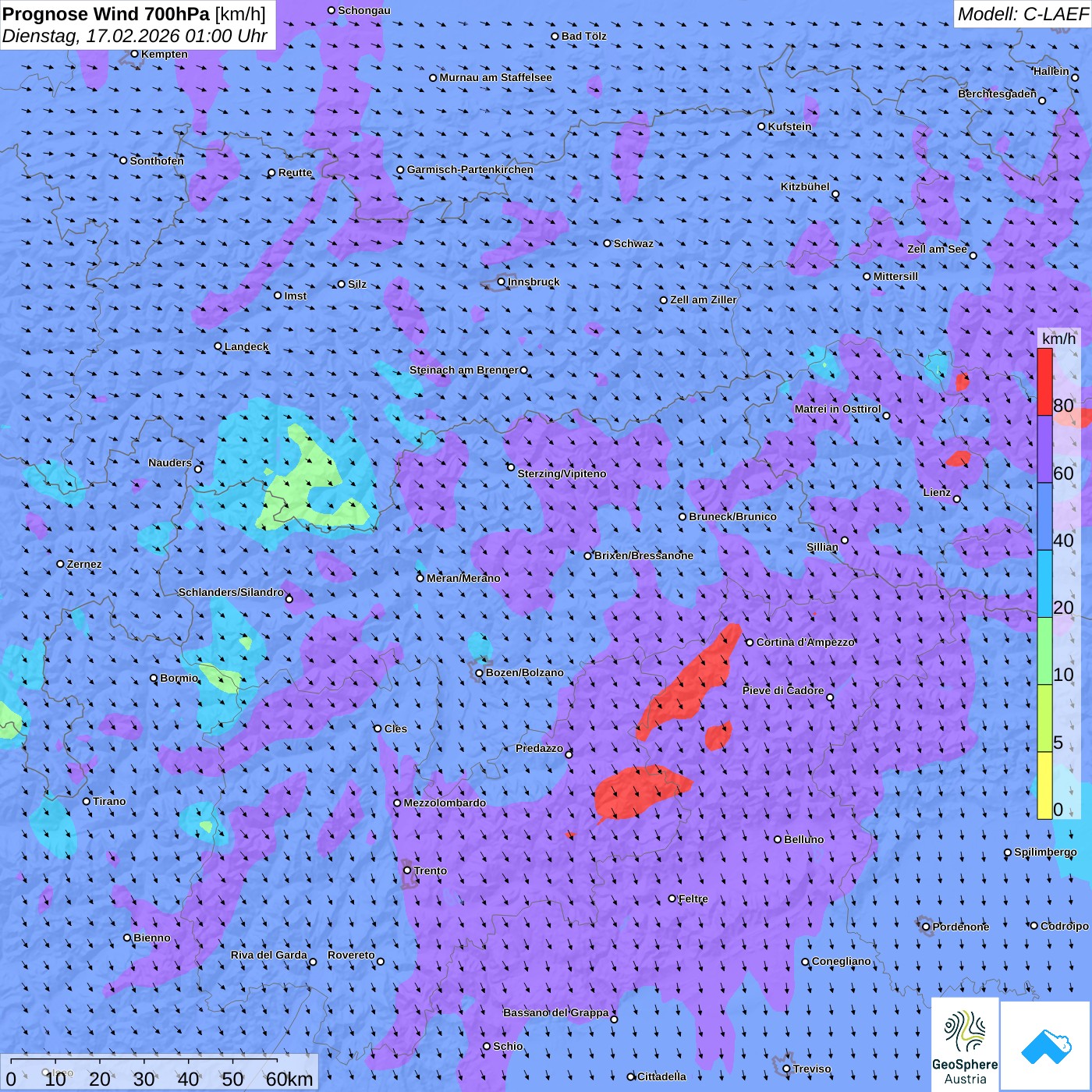This screenshot has width=1092, height=1092.
Task: Select the Sonthofen label
Action: tap(157, 161)
